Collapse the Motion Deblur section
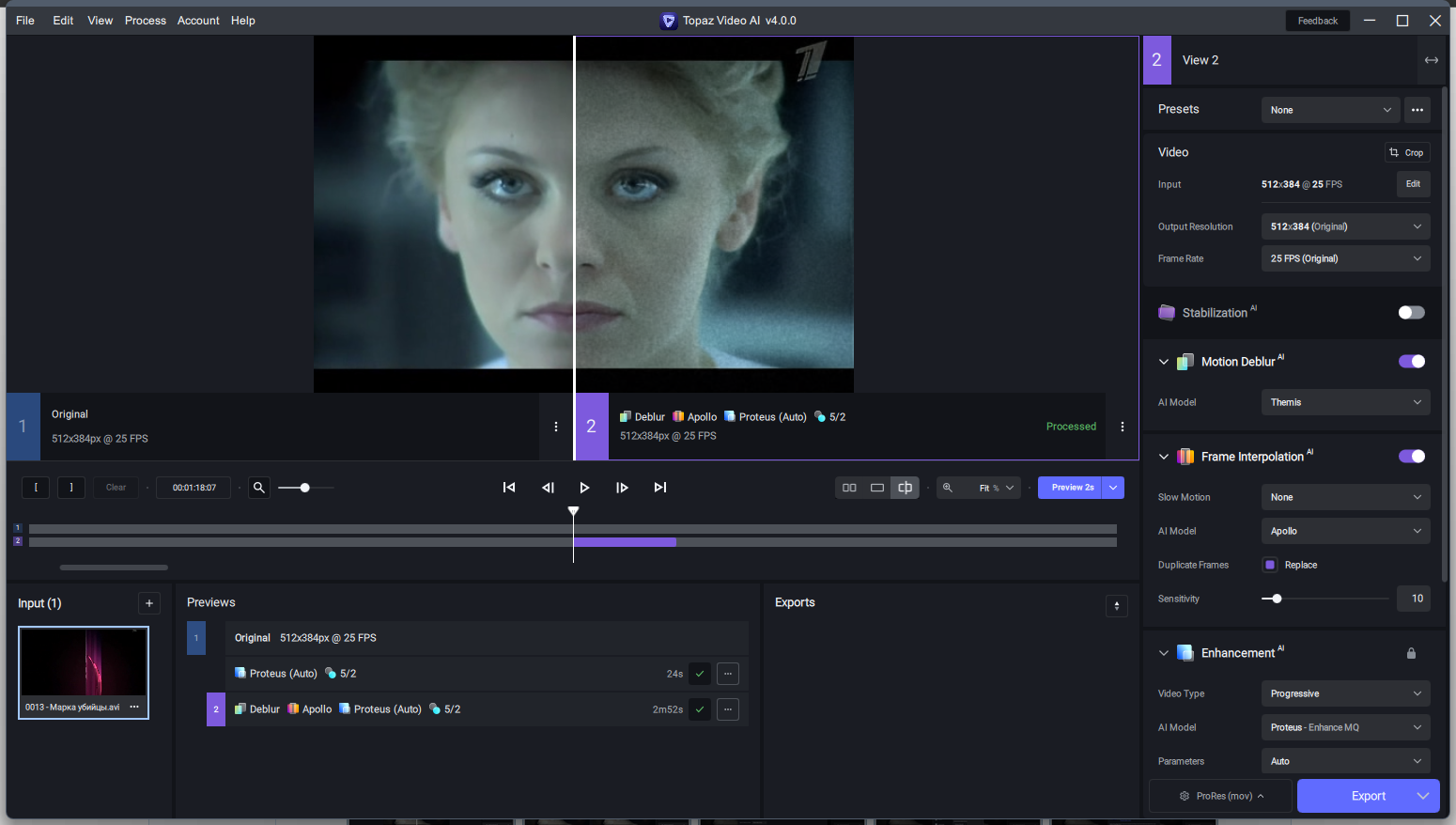The width and height of the screenshot is (1456, 825). point(1164,362)
